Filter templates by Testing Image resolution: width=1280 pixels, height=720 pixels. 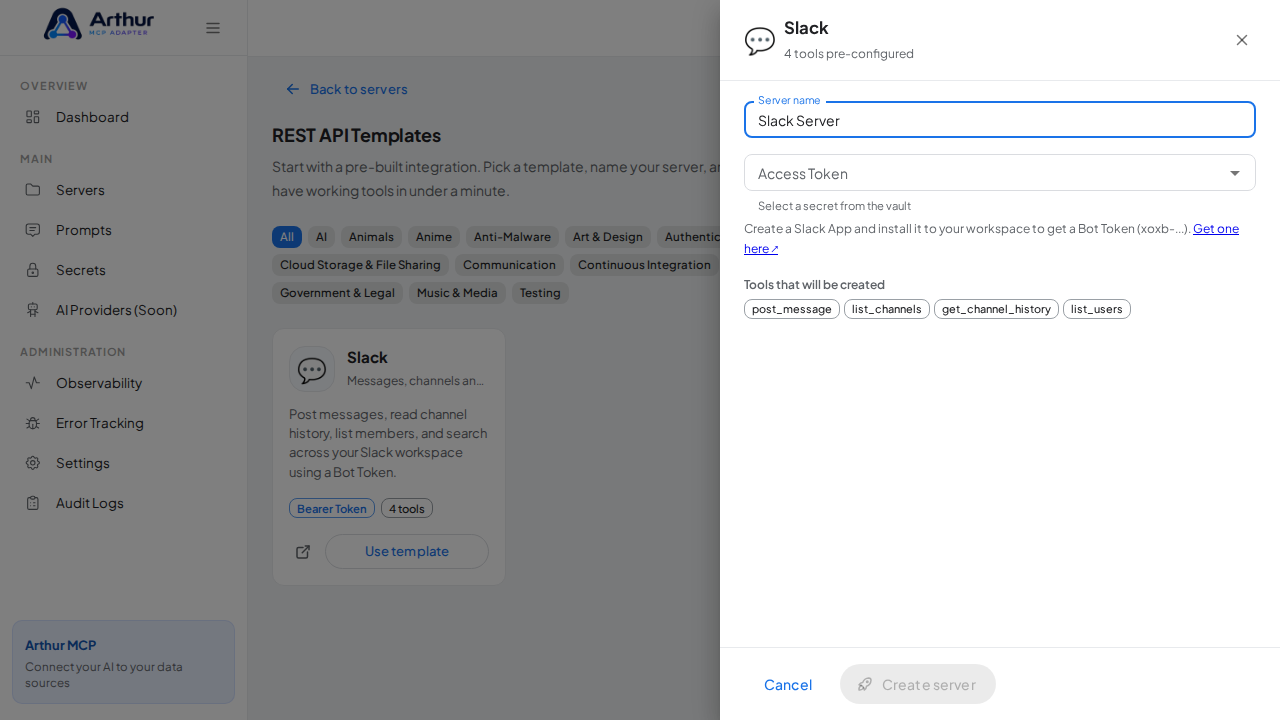(540, 293)
